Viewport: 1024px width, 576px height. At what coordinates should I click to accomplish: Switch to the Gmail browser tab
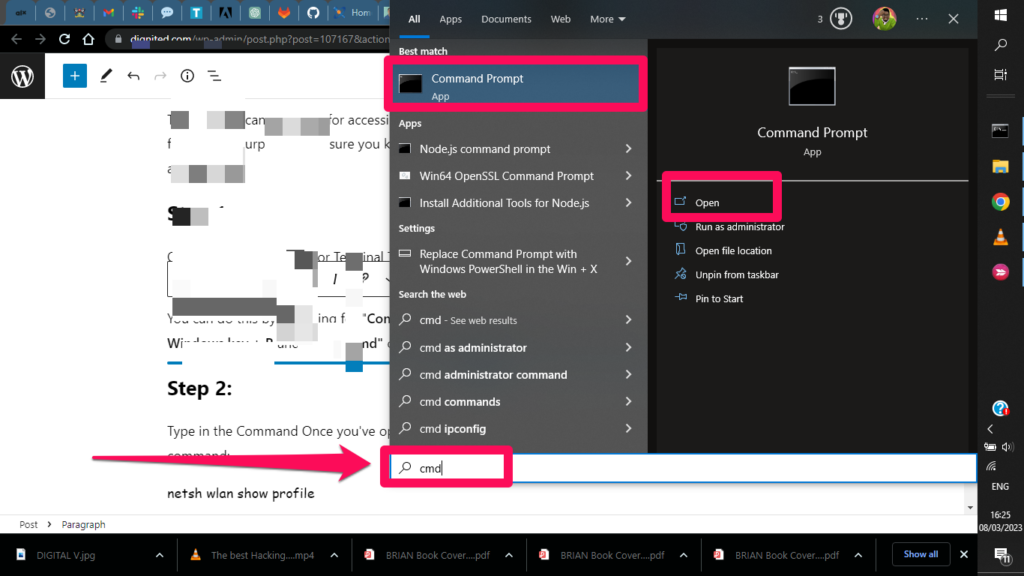[108, 12]
